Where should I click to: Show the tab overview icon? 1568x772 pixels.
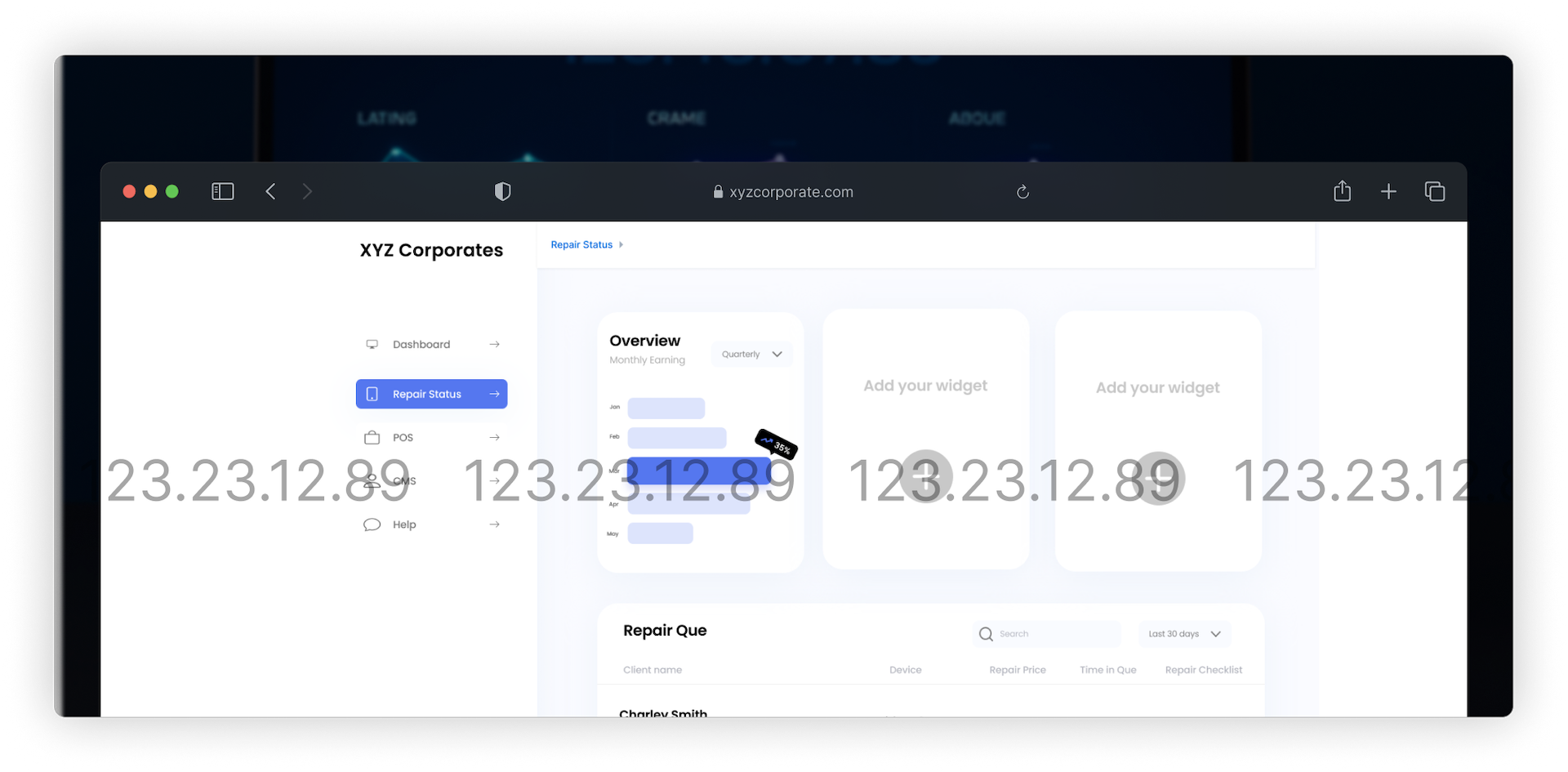coord(1434,191)
